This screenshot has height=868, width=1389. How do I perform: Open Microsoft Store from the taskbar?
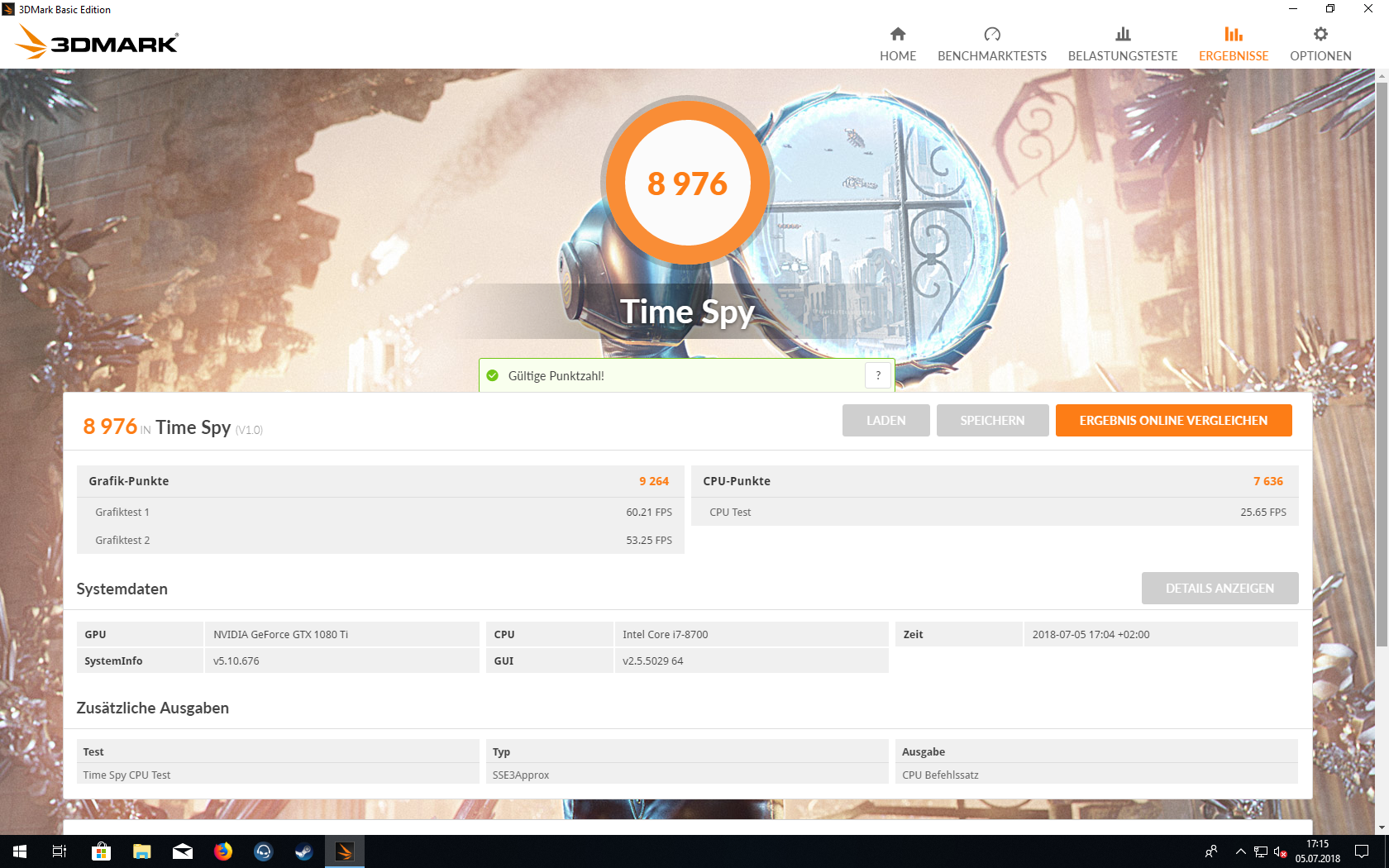[101, 851]
